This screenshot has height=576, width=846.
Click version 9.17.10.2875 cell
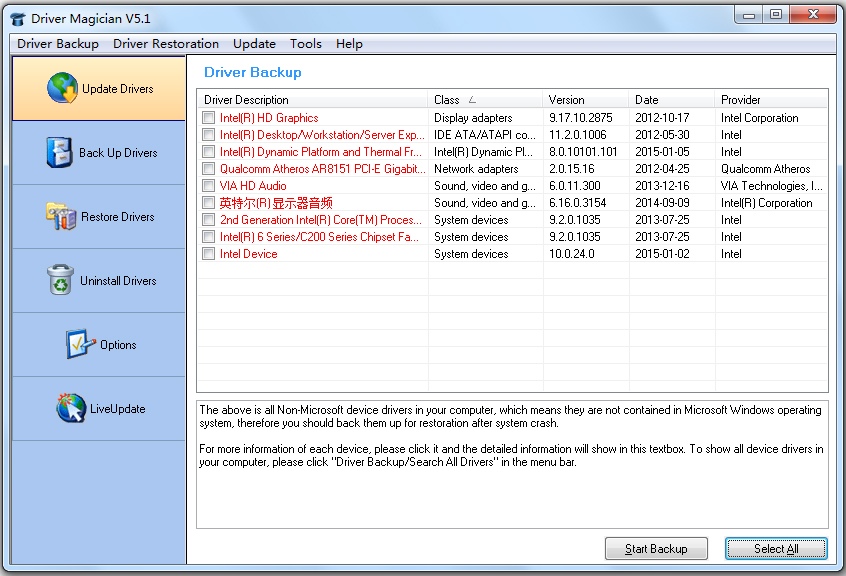581,118
